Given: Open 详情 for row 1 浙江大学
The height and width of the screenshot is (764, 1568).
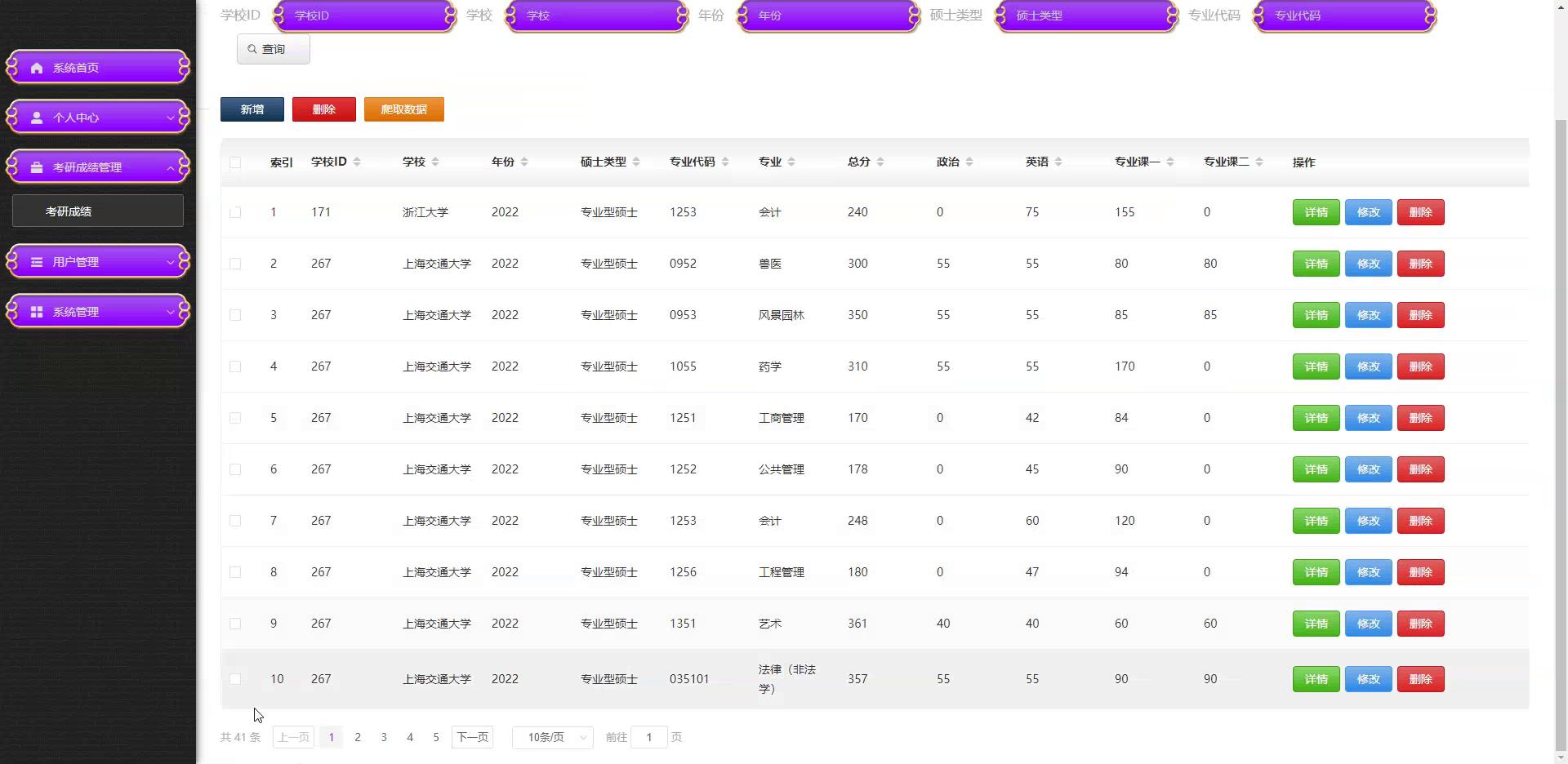Looking at the screenshot, I should [1316, 212].
